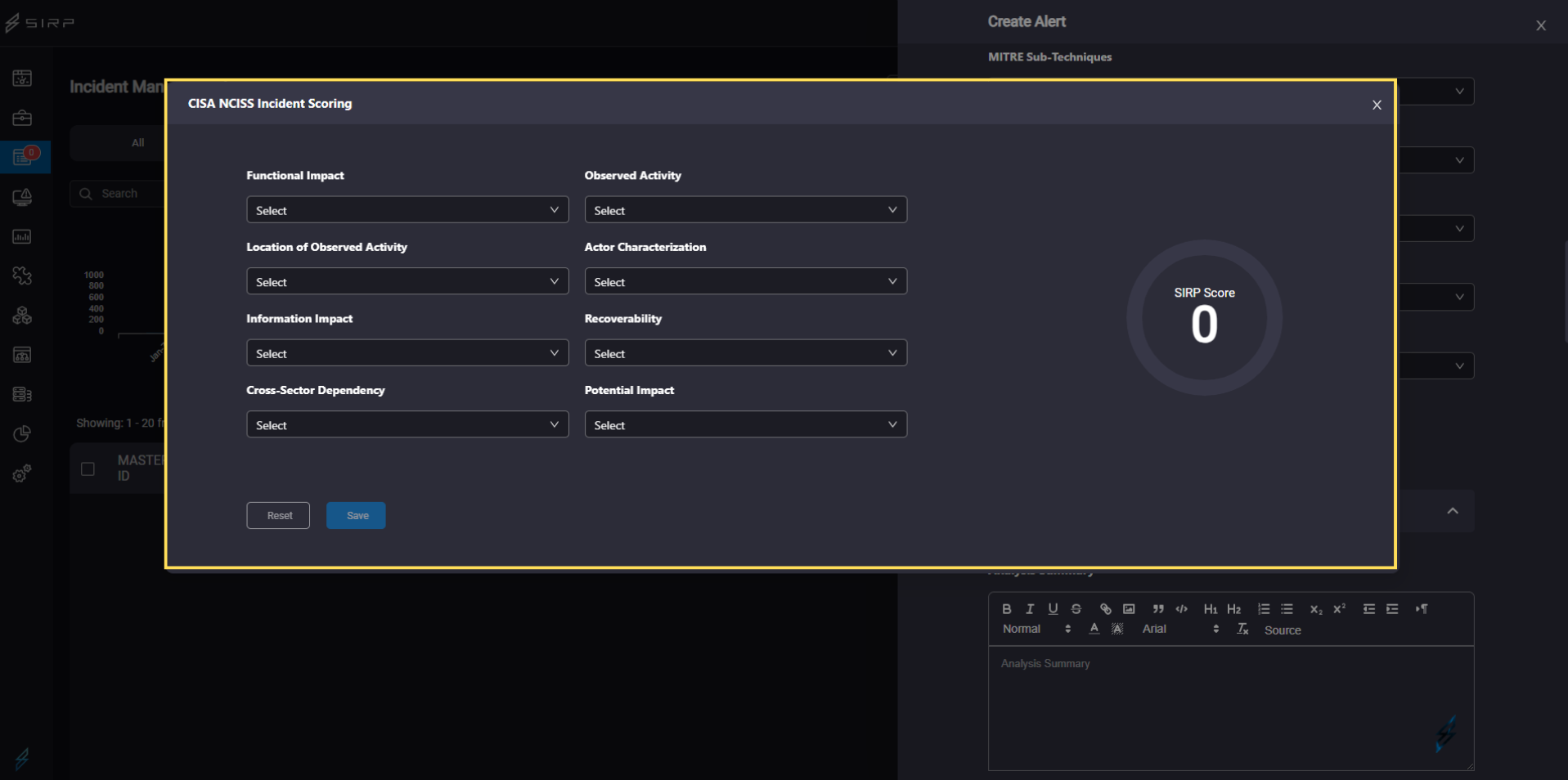Toggle italic formatting in editor toolbar
This screenshot has width=1568, height=780.
(1030, 609)
